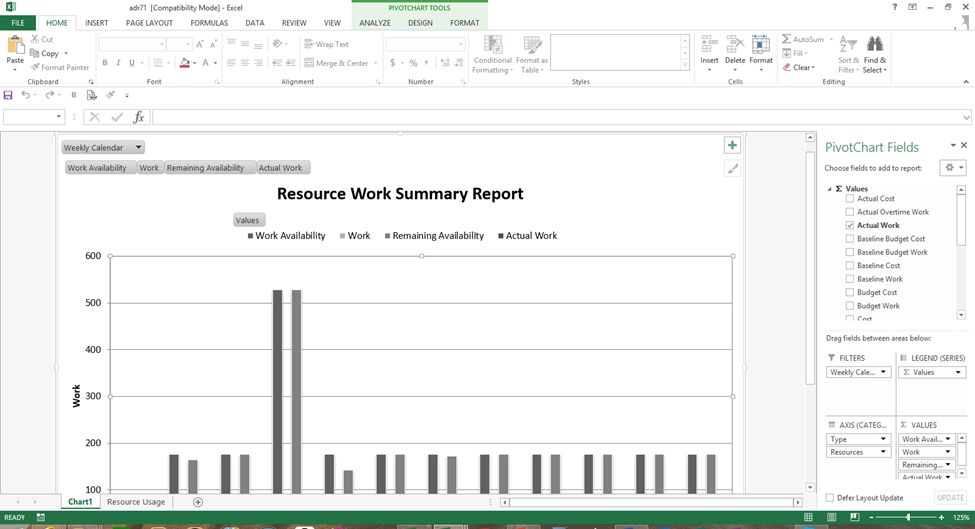Image resolution: width=975 pixels, height=529 pixels.
Task: Open the Weekly Calendar filter dropdown on chart
Action: point(138,147)
